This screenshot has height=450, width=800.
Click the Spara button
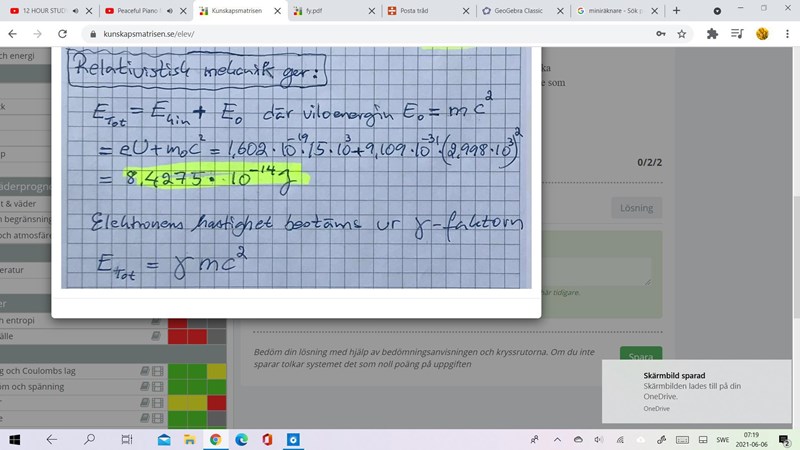640,357
